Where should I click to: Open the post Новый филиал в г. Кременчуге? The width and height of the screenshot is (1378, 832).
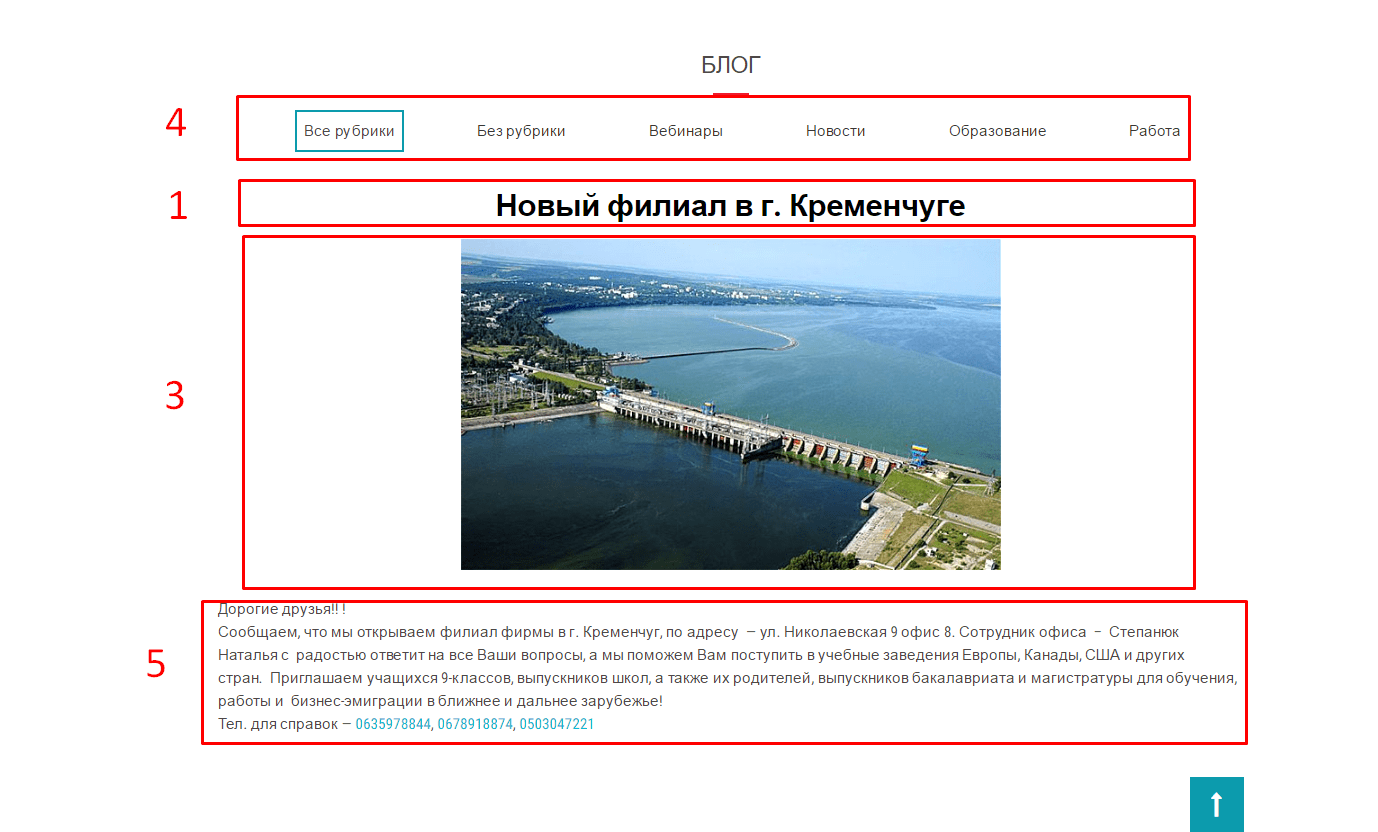(x=731, y=206)
